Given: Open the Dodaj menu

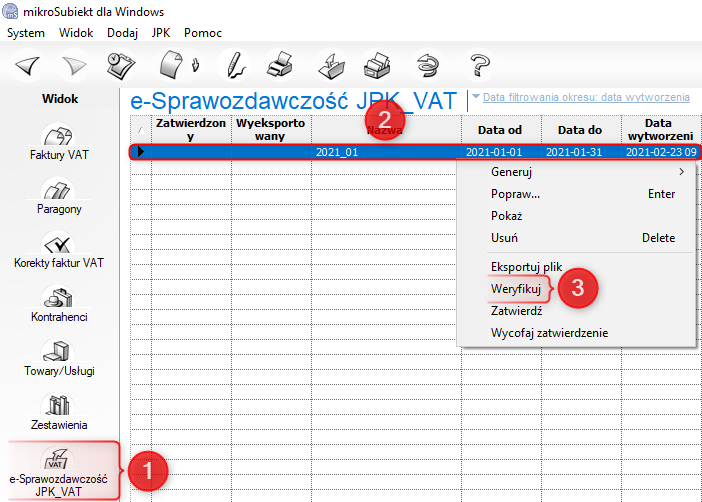Looking at the screenshot, I should point(122,33).
